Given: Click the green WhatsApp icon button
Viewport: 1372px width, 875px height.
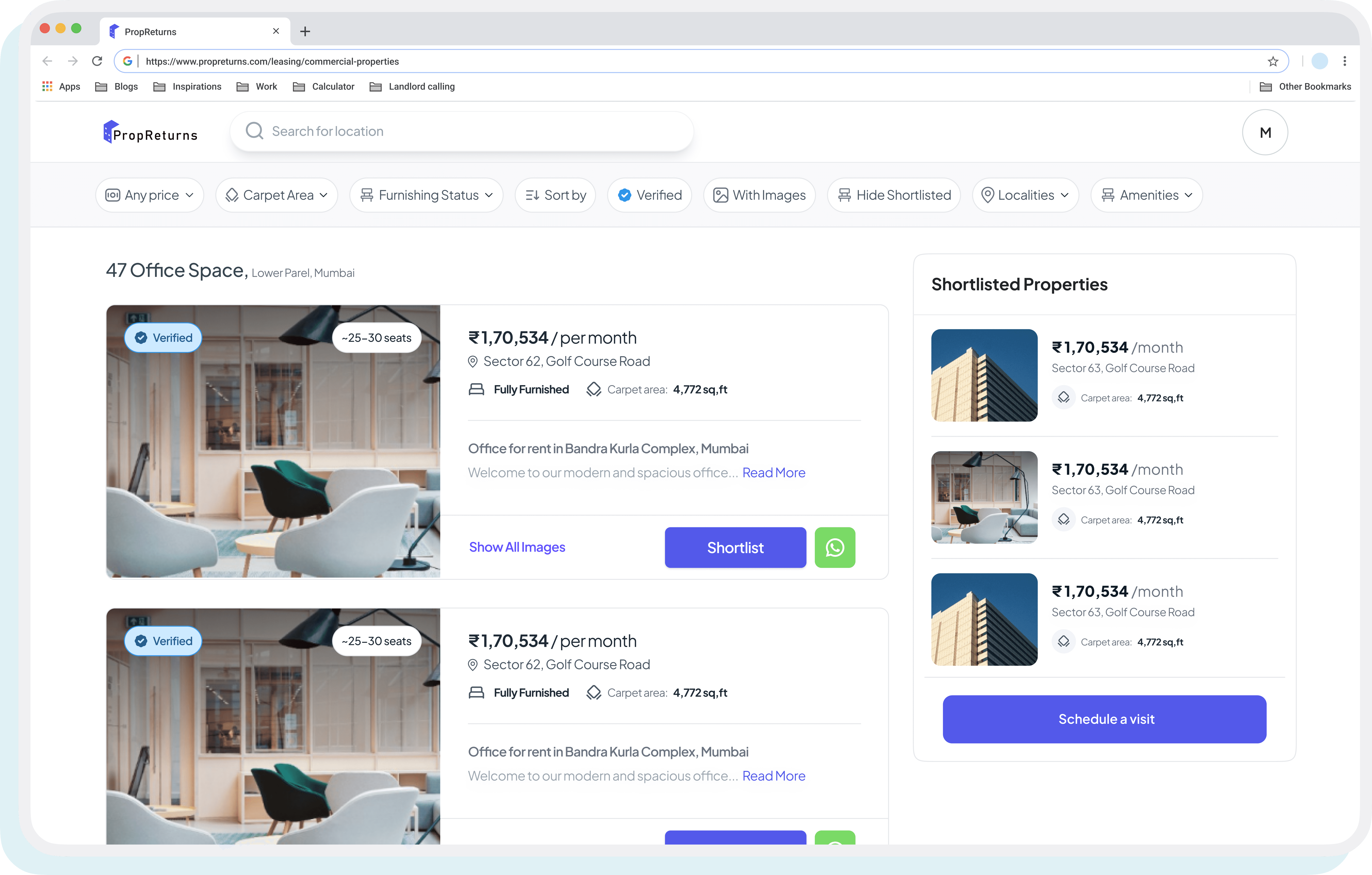Looking at the screenshot, I should (834, 547).
